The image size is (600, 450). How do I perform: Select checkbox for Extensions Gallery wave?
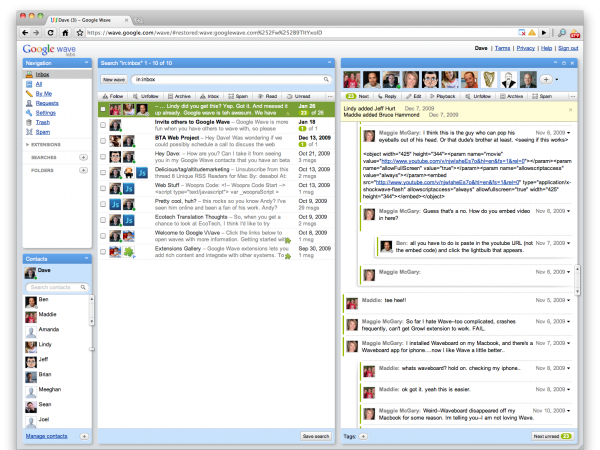(103, 252)
